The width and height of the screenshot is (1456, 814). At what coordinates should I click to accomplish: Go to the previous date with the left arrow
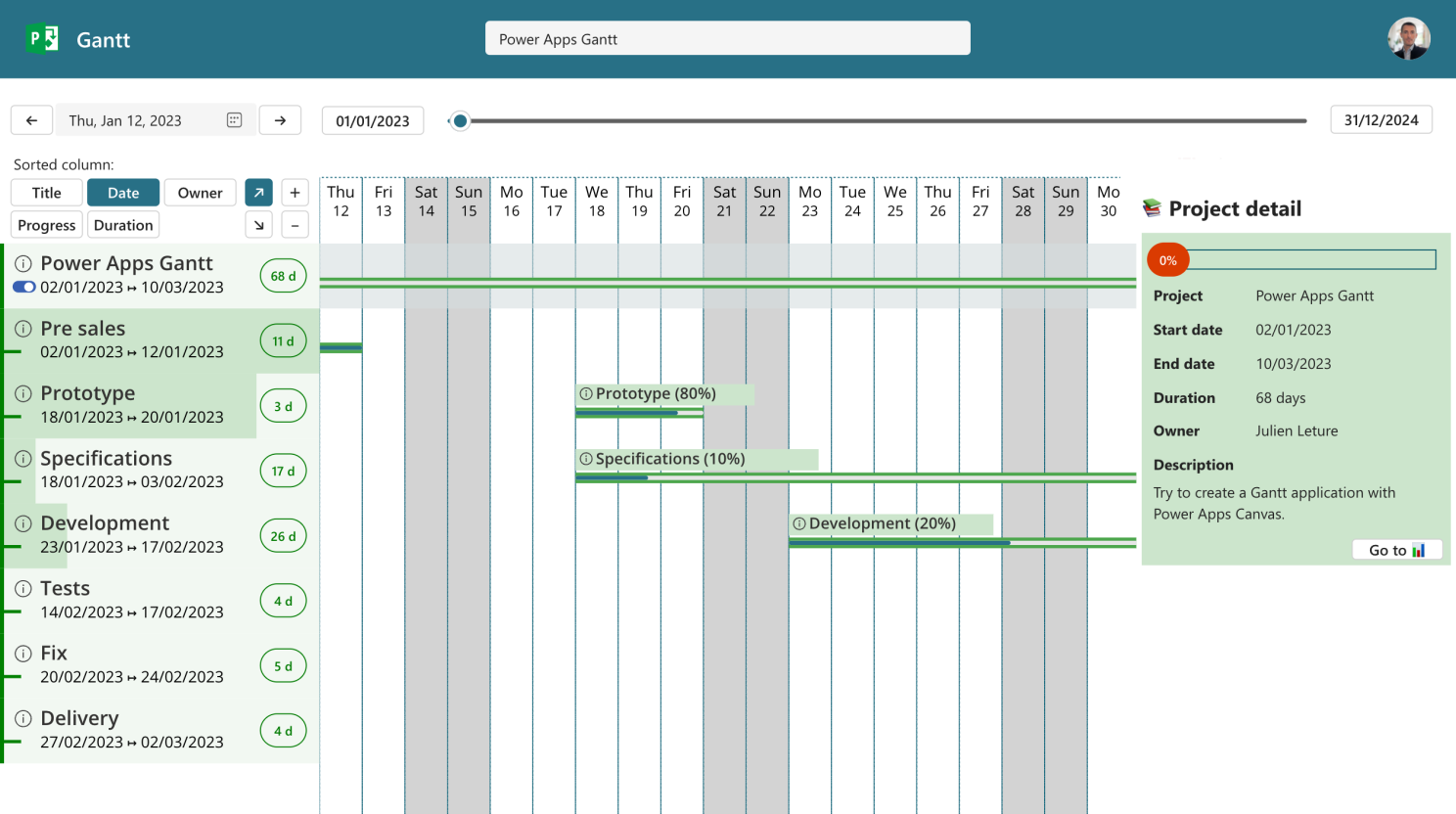pos(31,120)
